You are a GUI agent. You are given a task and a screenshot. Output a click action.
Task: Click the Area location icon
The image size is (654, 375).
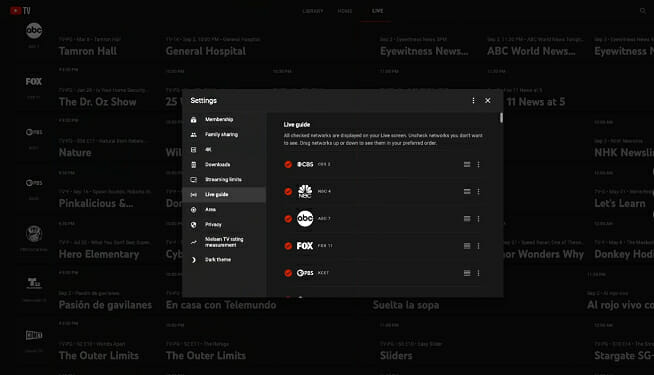pos(194,210)
